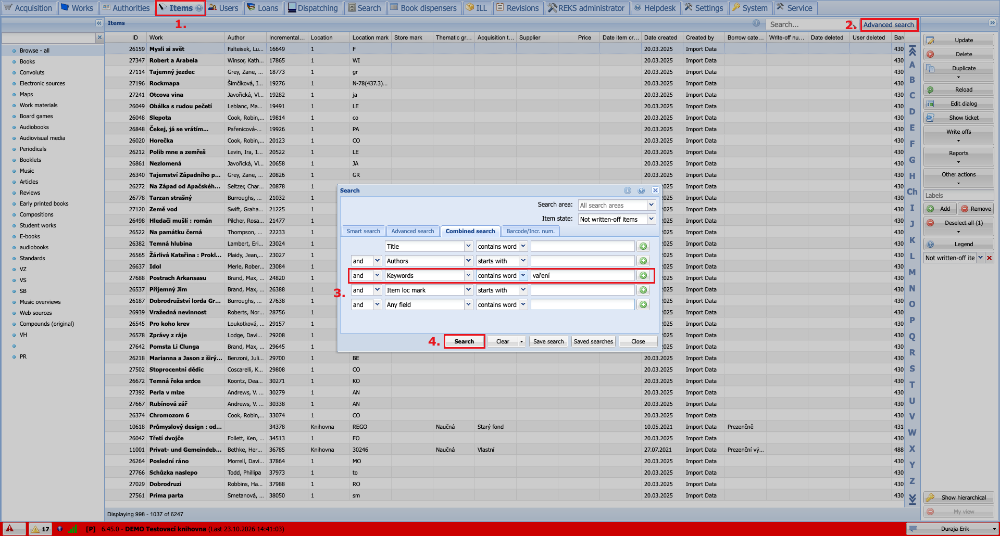The width and height of the screenshot is (1000, 536).
Task: Open the Item loc mark dropdown
Action: click(x=468, y=290)
